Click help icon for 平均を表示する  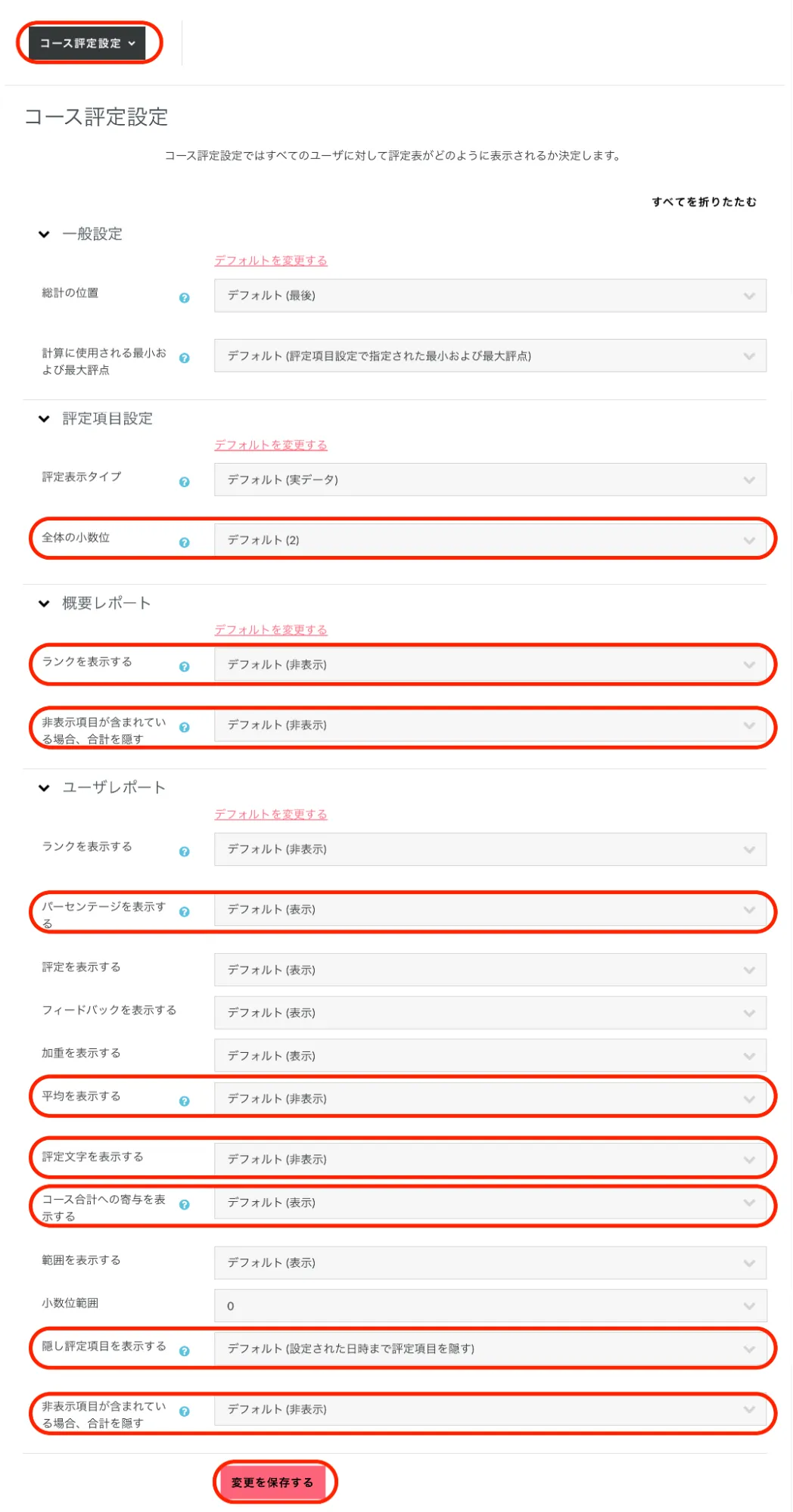(x=184, y=1101)
